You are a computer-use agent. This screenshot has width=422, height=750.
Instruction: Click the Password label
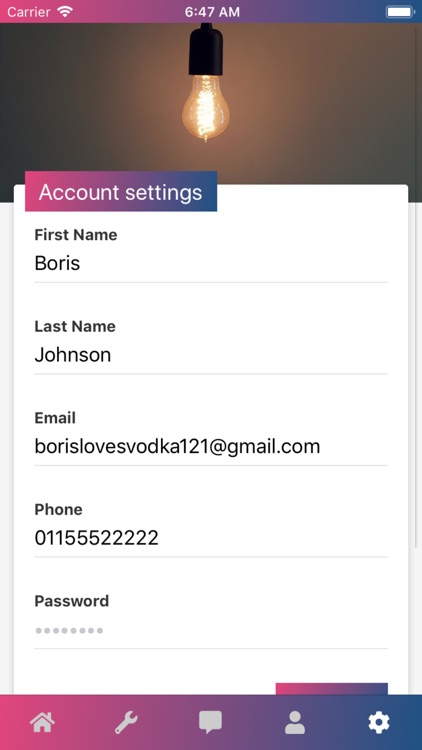[x=72, y=601]
